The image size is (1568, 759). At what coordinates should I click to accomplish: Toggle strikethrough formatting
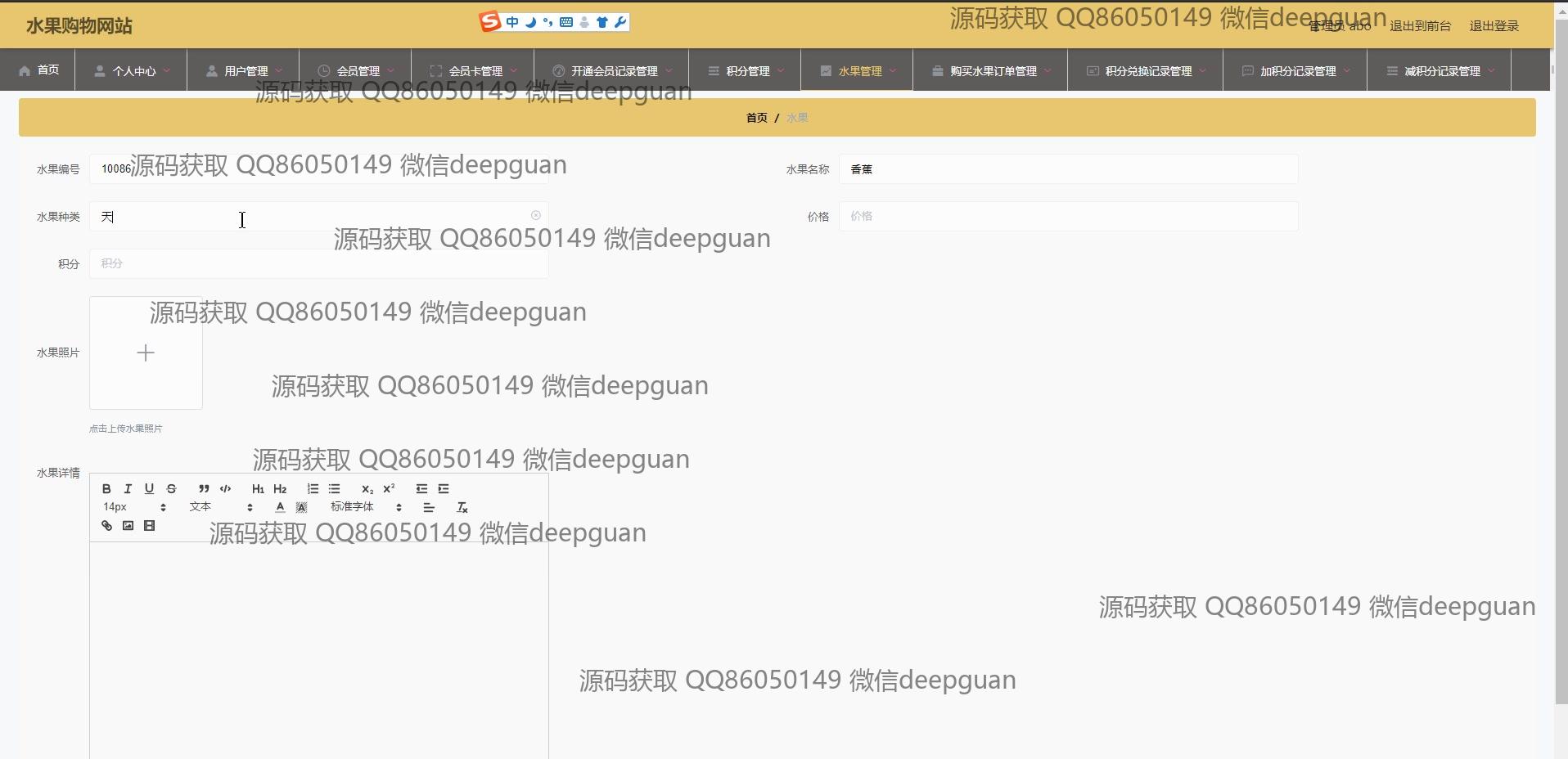tap(171, 489)
